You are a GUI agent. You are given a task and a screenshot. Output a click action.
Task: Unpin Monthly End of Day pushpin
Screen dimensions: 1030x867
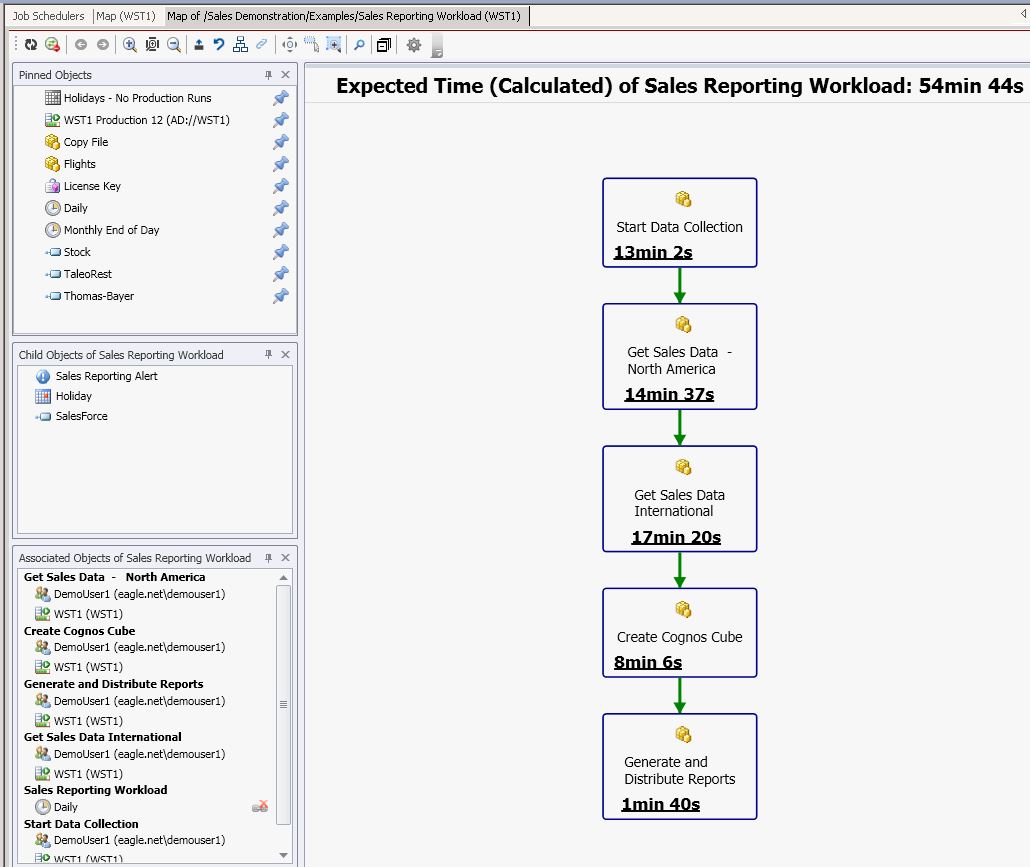click(281, 230)
